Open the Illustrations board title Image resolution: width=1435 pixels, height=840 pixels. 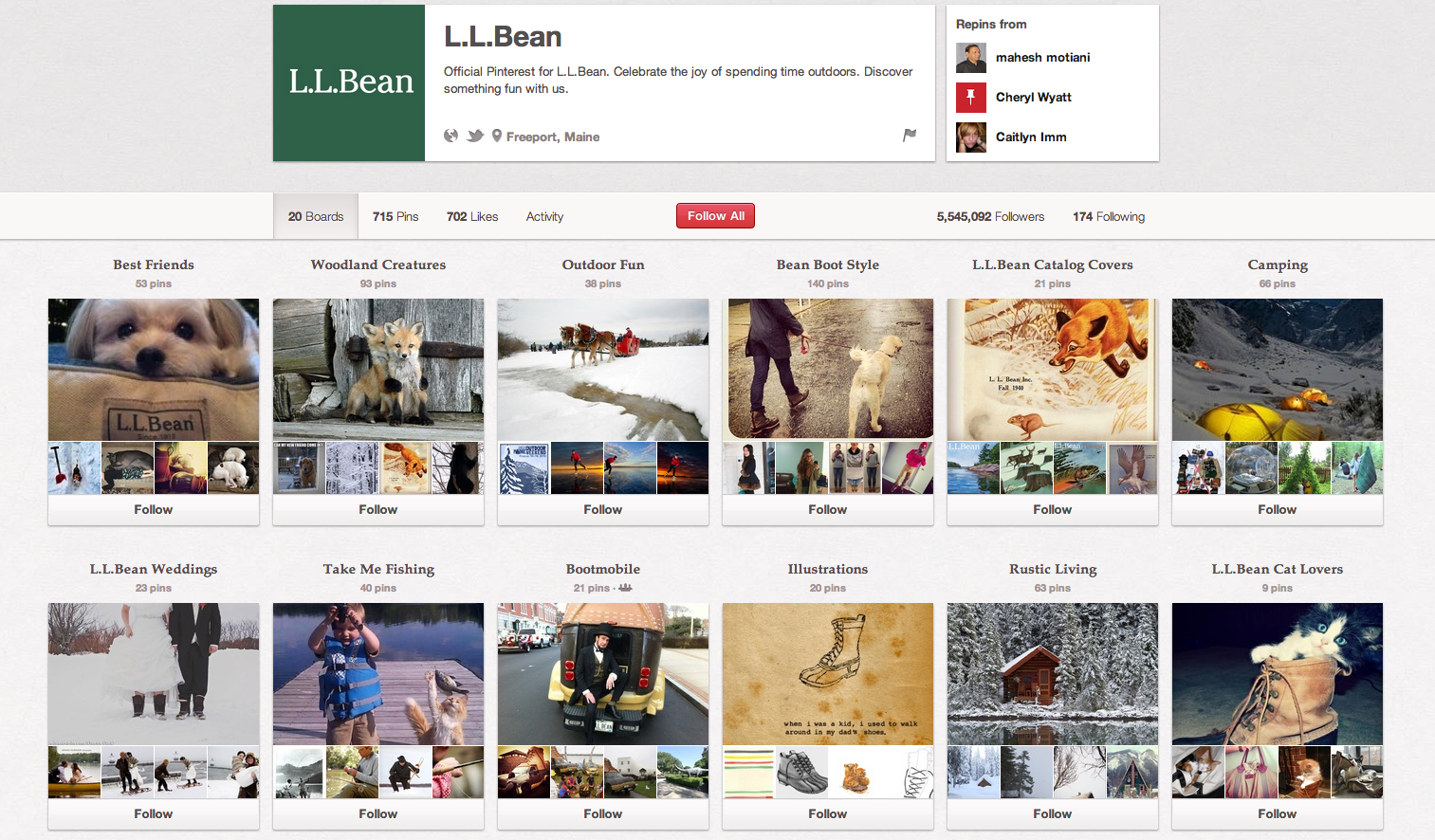(828, 569)
